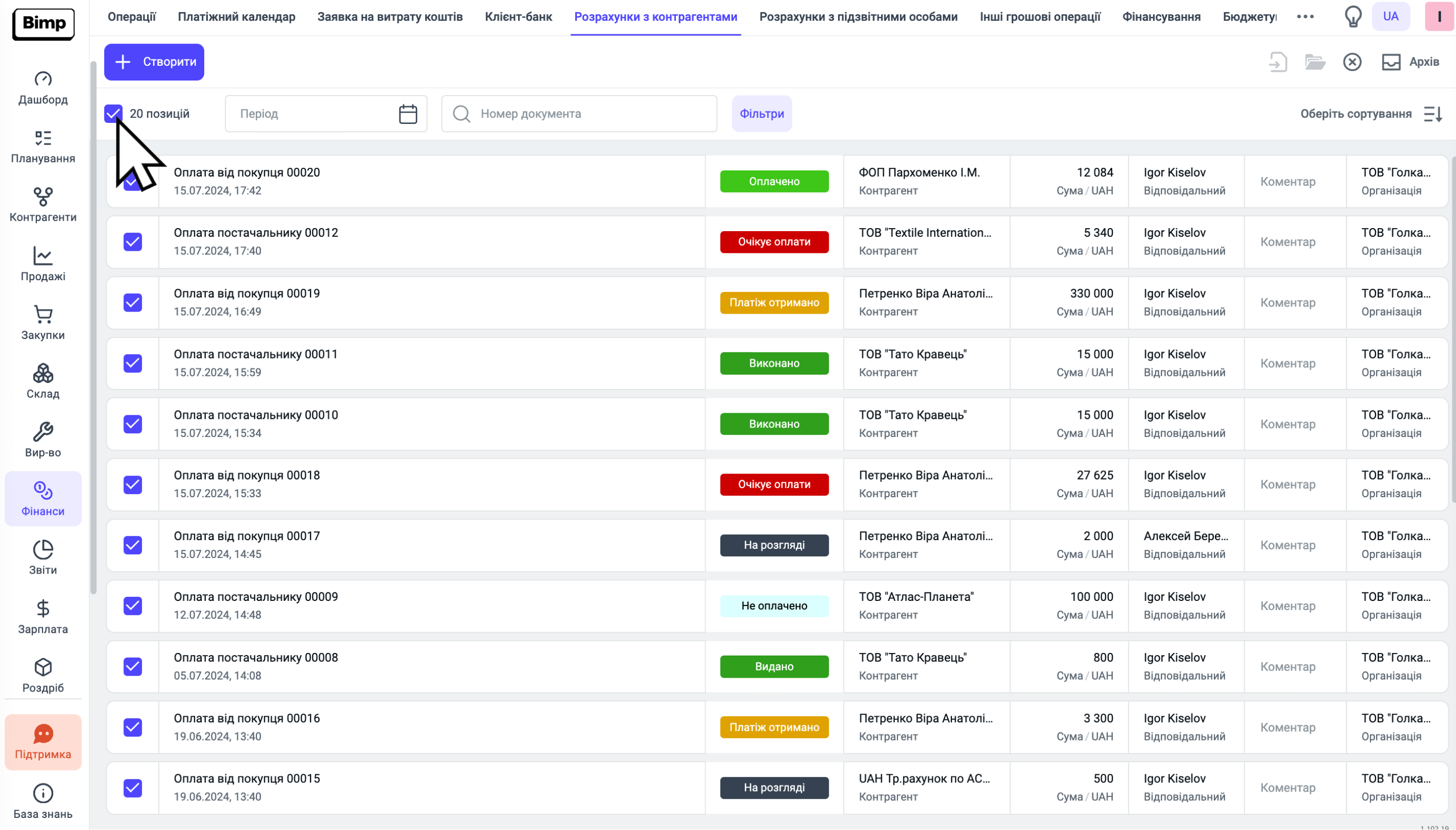This screenshot has width=1456, height=830.
Task: Open the Склад warehouse section
Action: 43,382
